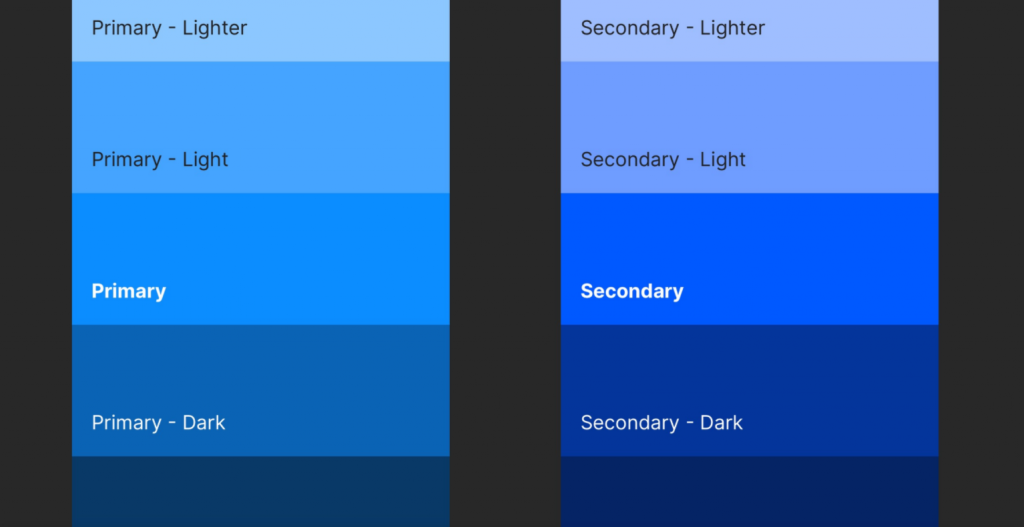Select the "Secondary - Dark" text label

[x=662, y=423]
